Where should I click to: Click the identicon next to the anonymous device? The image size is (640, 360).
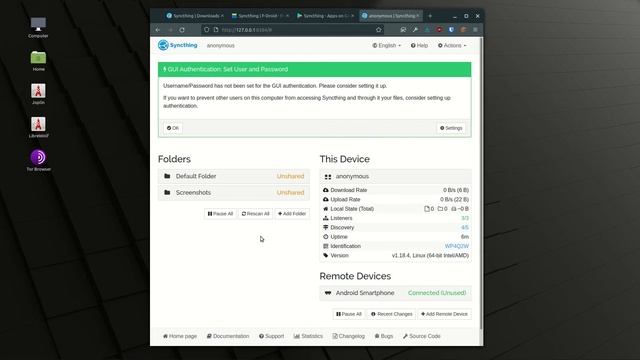tap(328, 177)
